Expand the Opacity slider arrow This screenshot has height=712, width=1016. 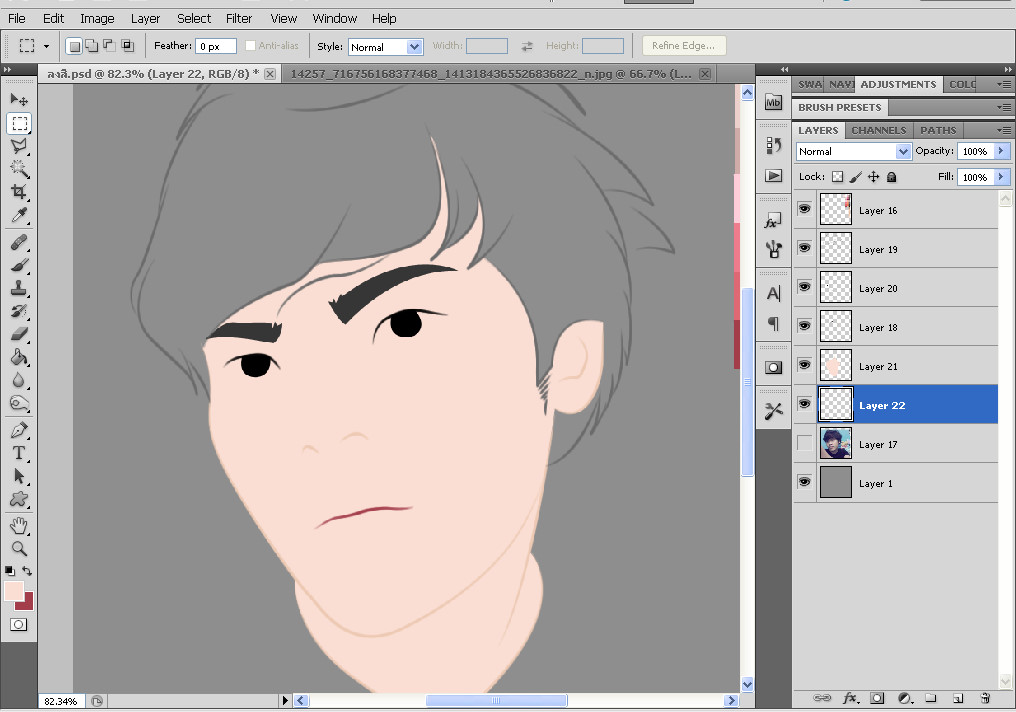(1001, 151)
